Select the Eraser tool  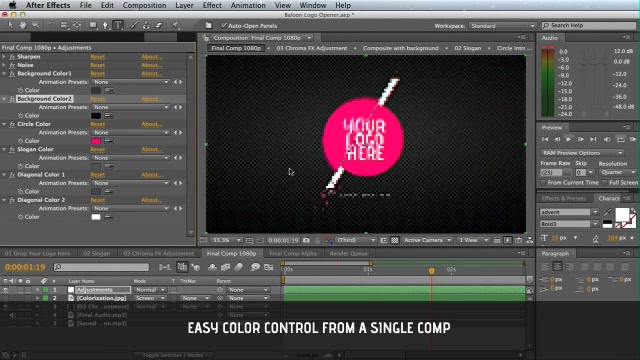pyautogui.click(x=159, y=25)
